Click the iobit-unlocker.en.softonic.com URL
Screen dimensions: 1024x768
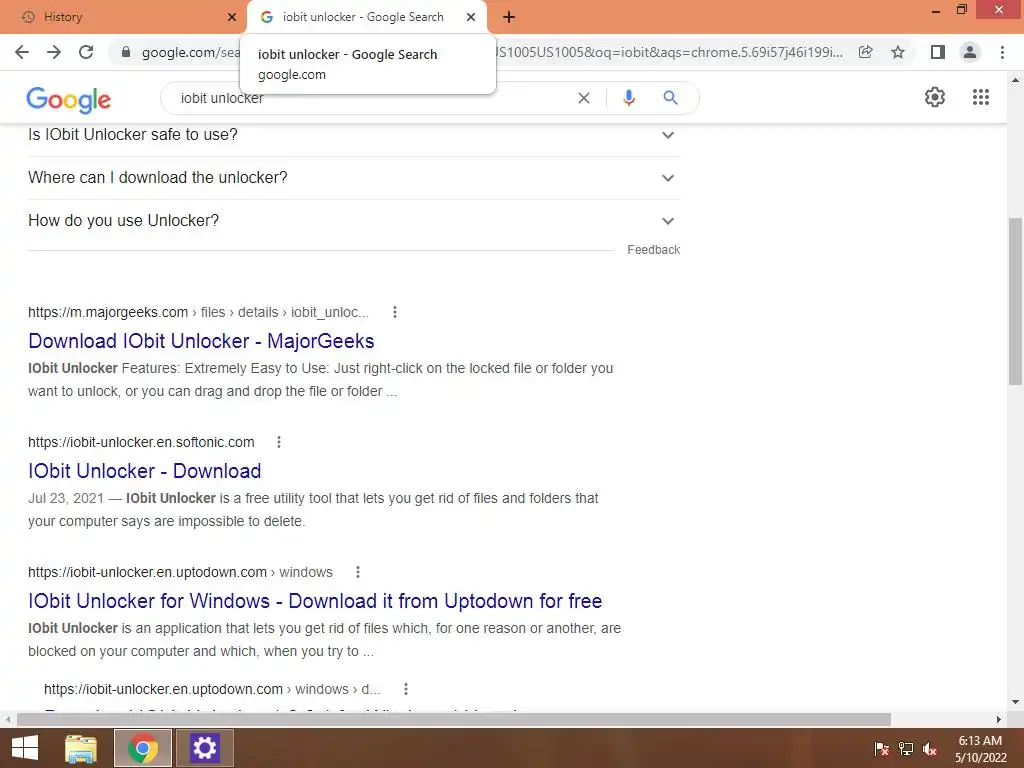pos(141,442)
